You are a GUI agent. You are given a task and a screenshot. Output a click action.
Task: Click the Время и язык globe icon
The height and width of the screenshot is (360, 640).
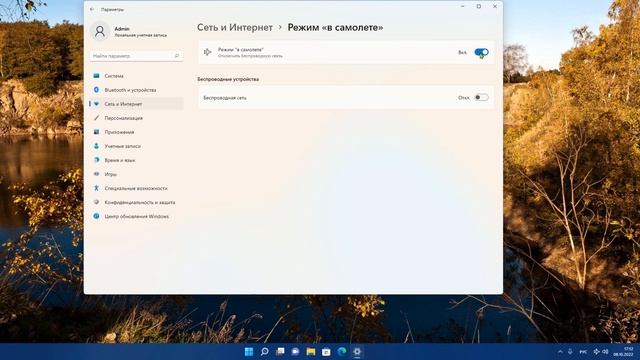[96, 160]
